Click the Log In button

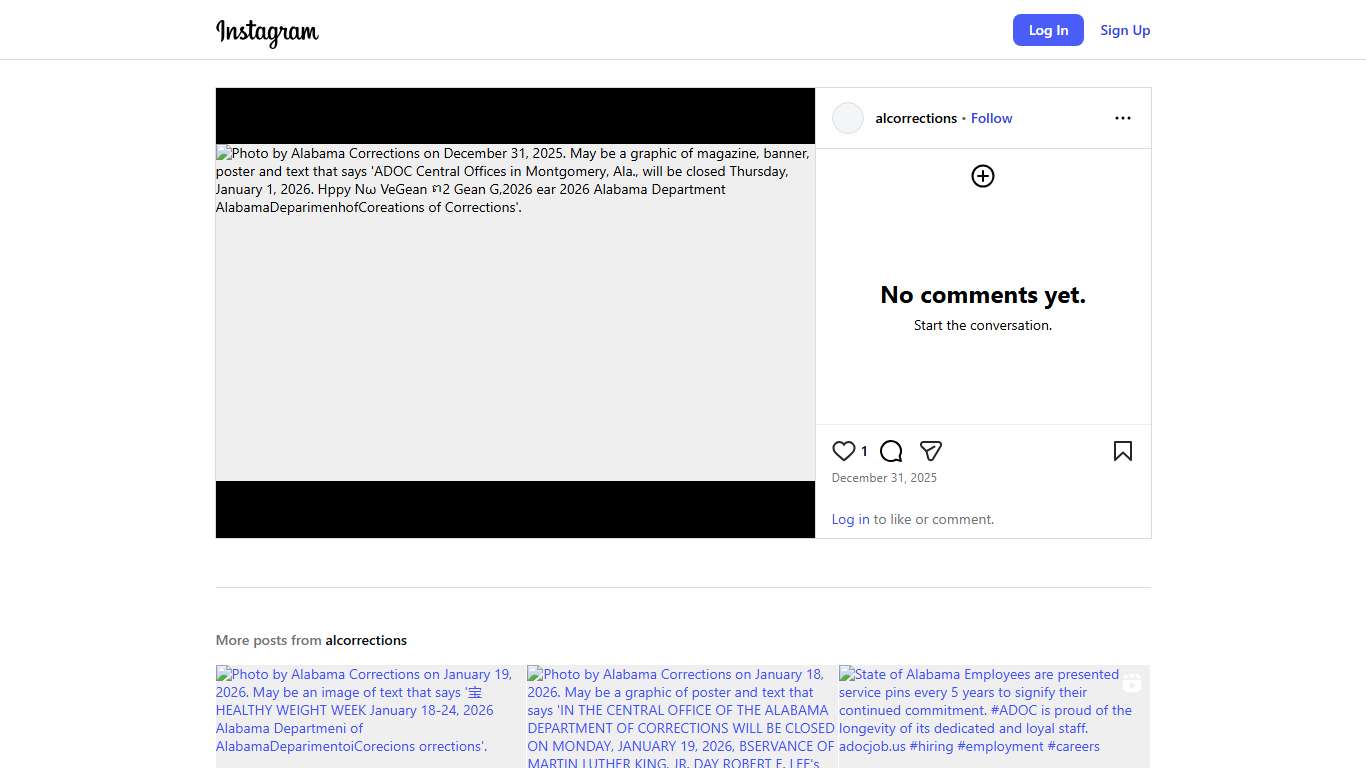[1048, 30]
